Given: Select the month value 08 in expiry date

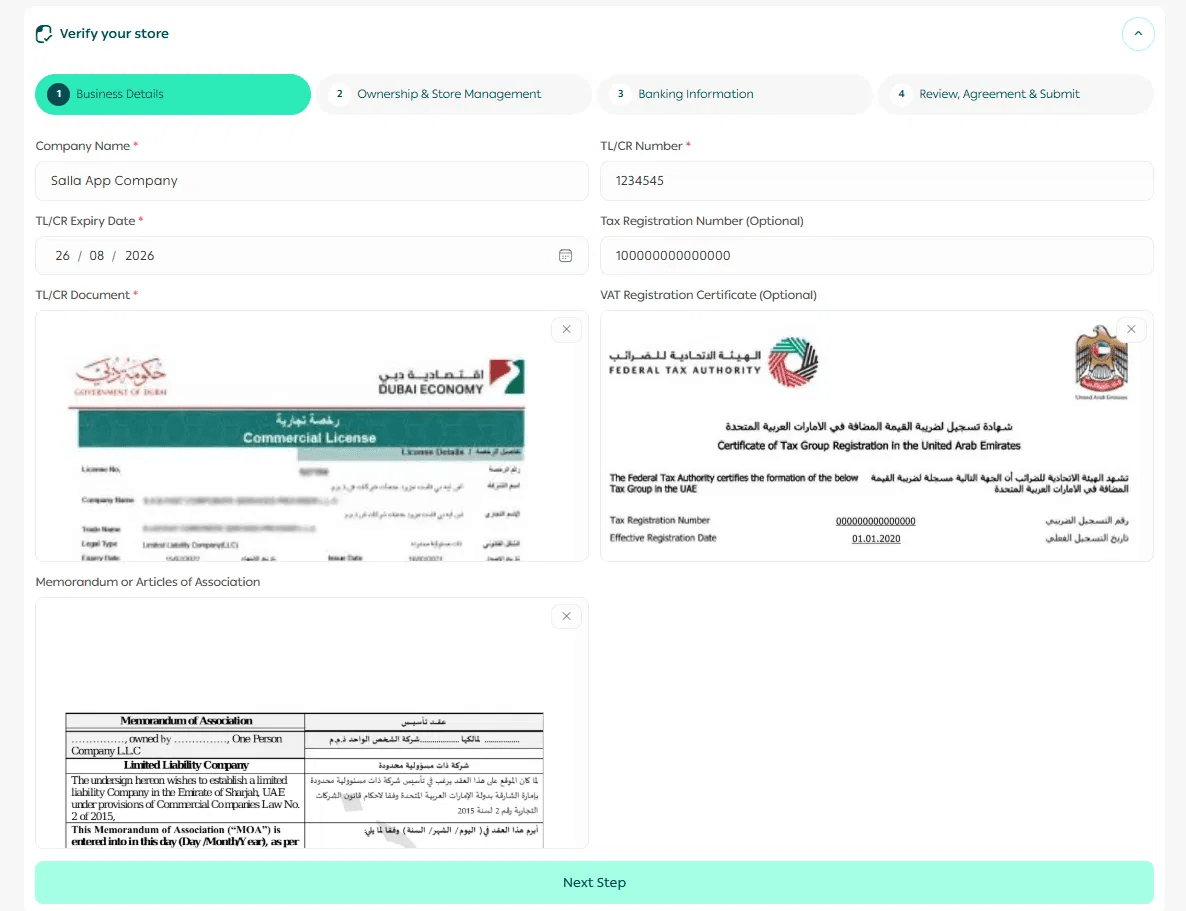Looking at the screenshot, I should pyautogui.click(x=97, y=256).
